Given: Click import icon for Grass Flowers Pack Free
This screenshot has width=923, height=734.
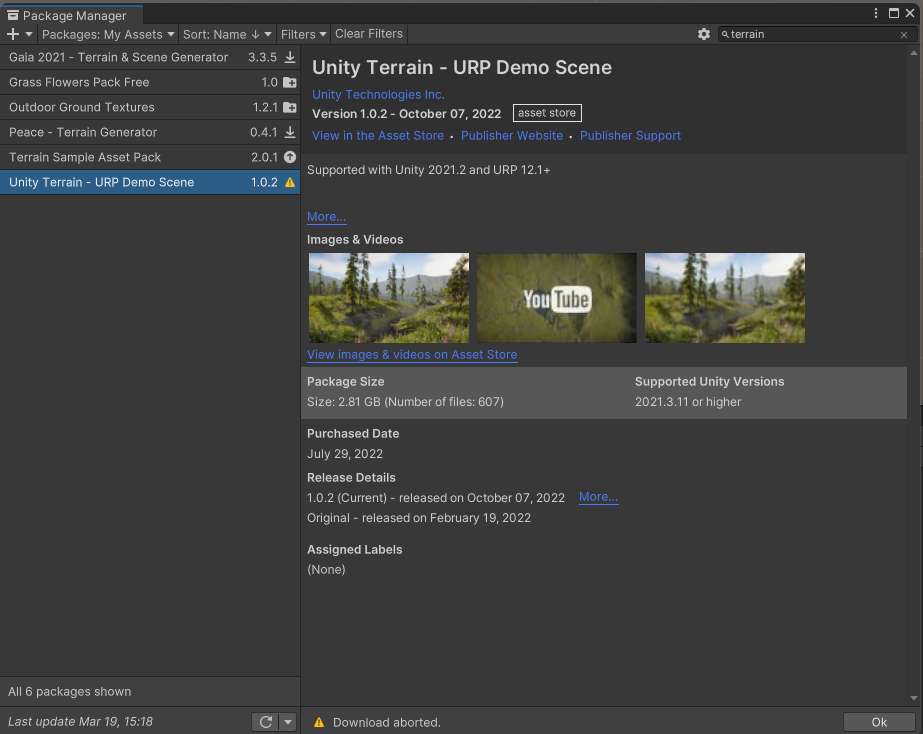Looking at the screenshot, I should click(290, 82).
